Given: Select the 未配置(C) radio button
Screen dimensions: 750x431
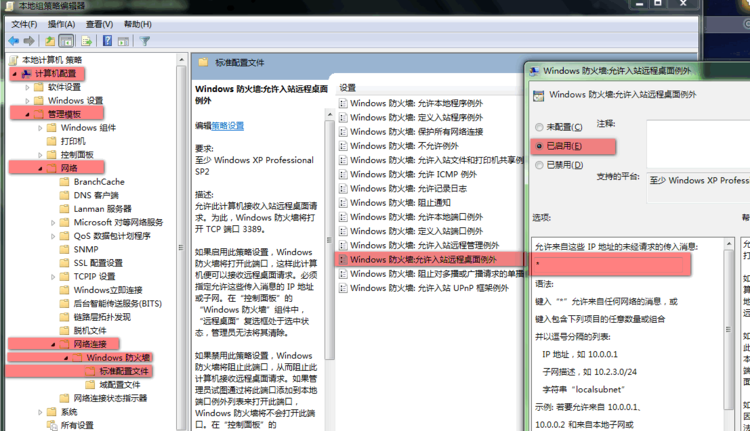Looking at the screenshot, I should [x=541, y=128].
